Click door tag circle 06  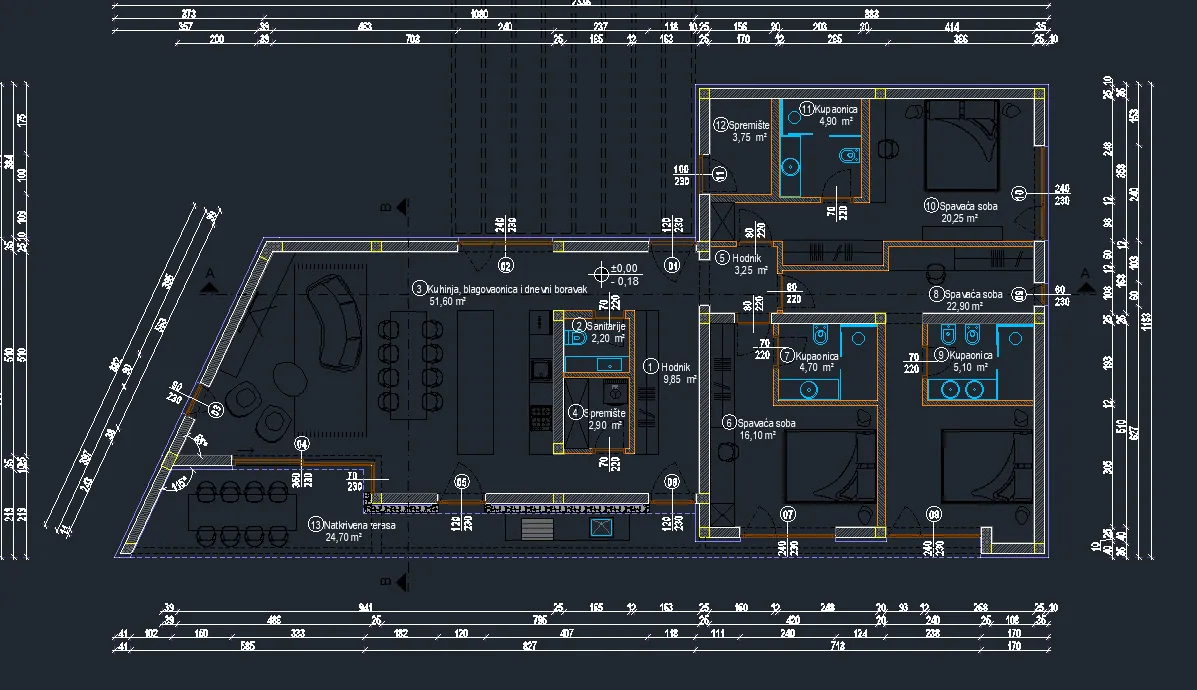click(673, 482)
